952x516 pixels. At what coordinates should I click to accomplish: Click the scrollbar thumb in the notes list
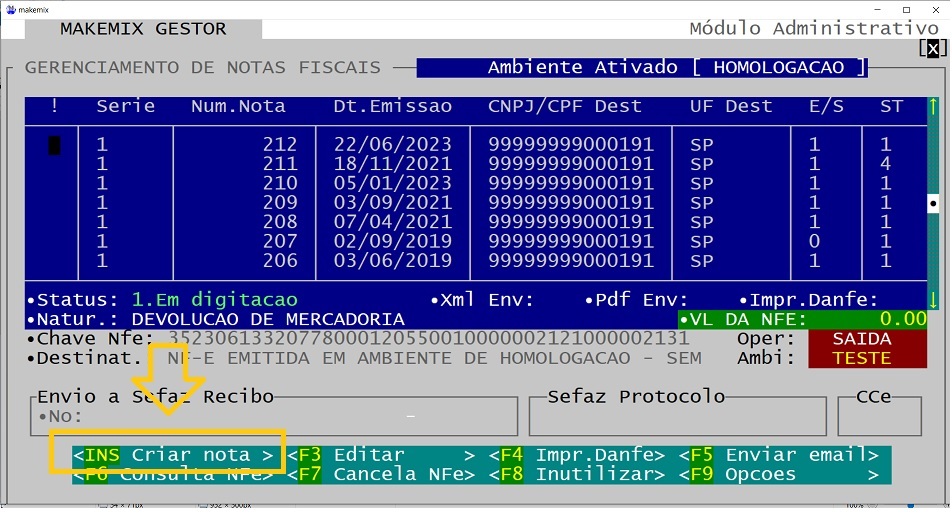point(933,203)
